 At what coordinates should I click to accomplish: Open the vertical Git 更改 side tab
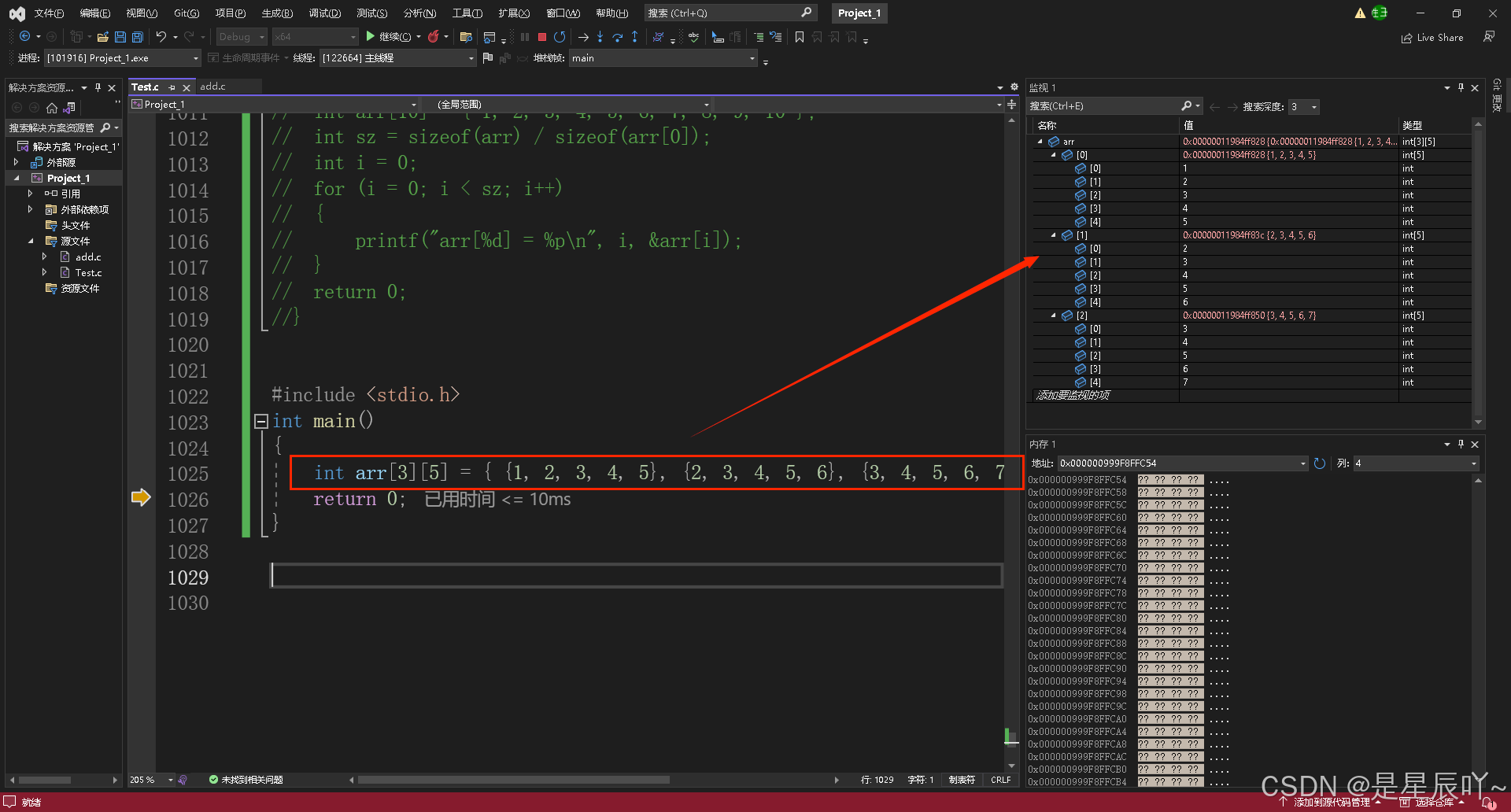point(1497,96)
